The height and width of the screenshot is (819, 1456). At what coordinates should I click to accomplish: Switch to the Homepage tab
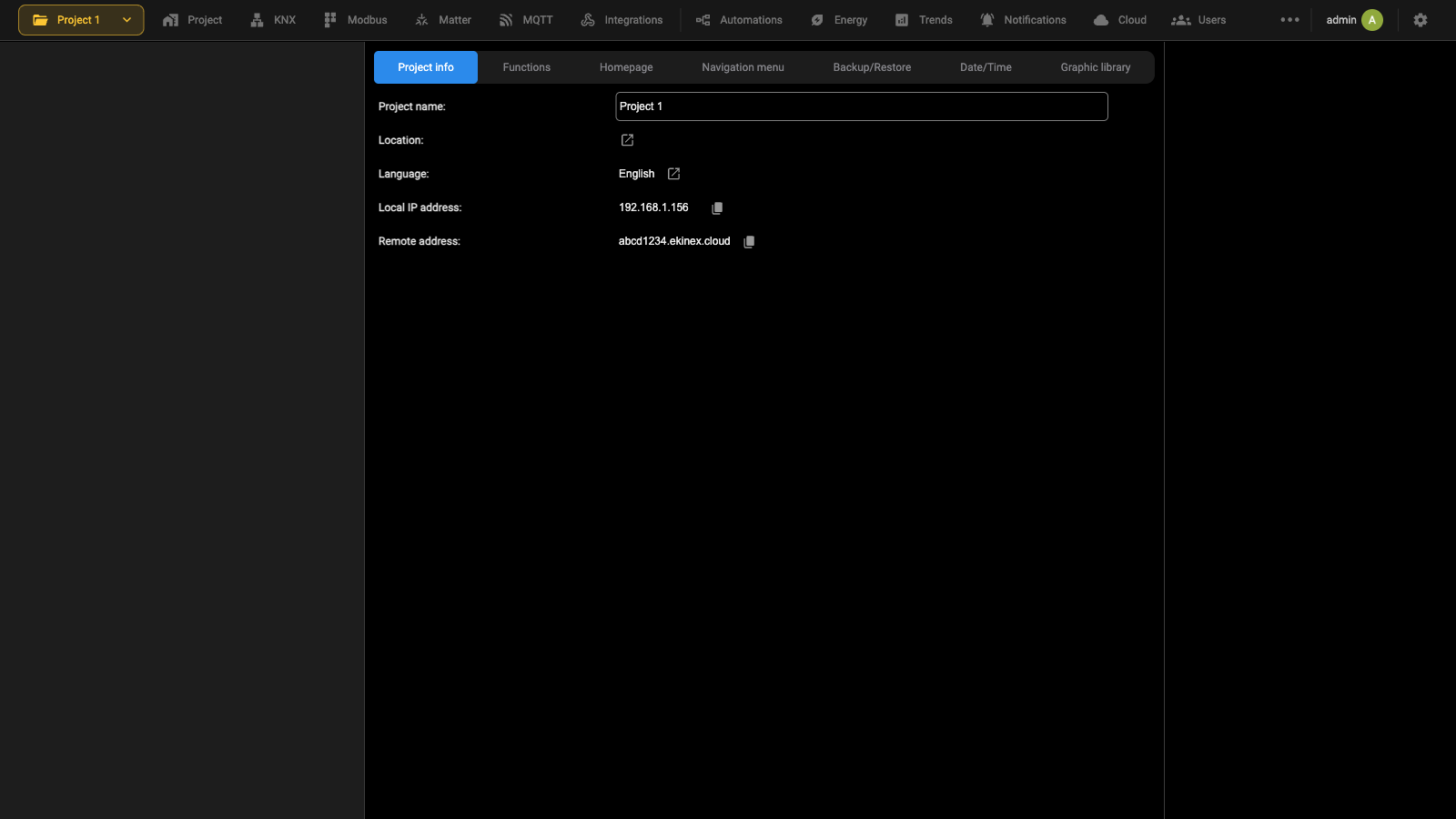coord(626,67)
